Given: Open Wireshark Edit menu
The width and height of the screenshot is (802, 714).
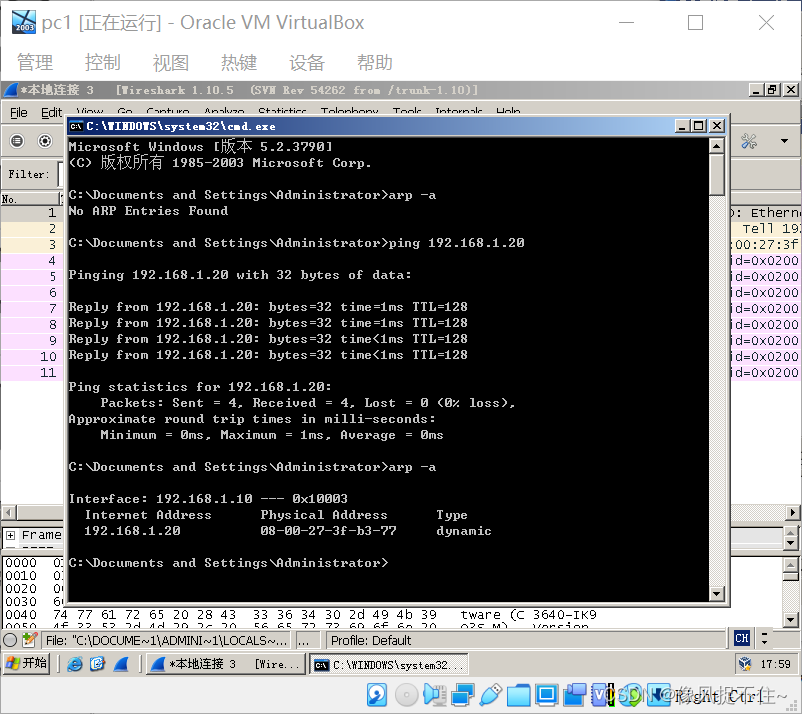Looking at the screenshot, I should coord(52,112).
